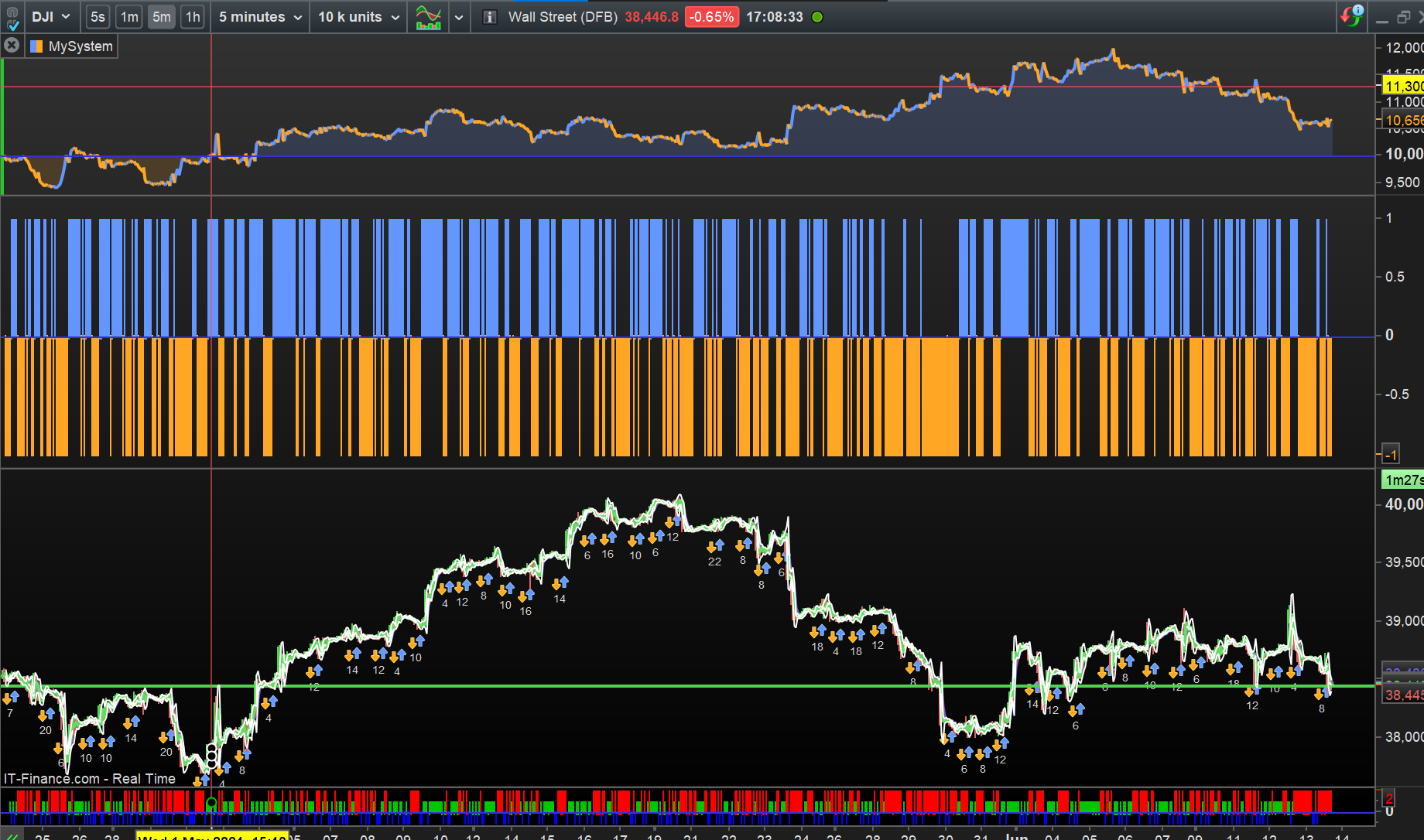
Task: Open the 5 minutes timeframe dropdown
Action: 260,17
